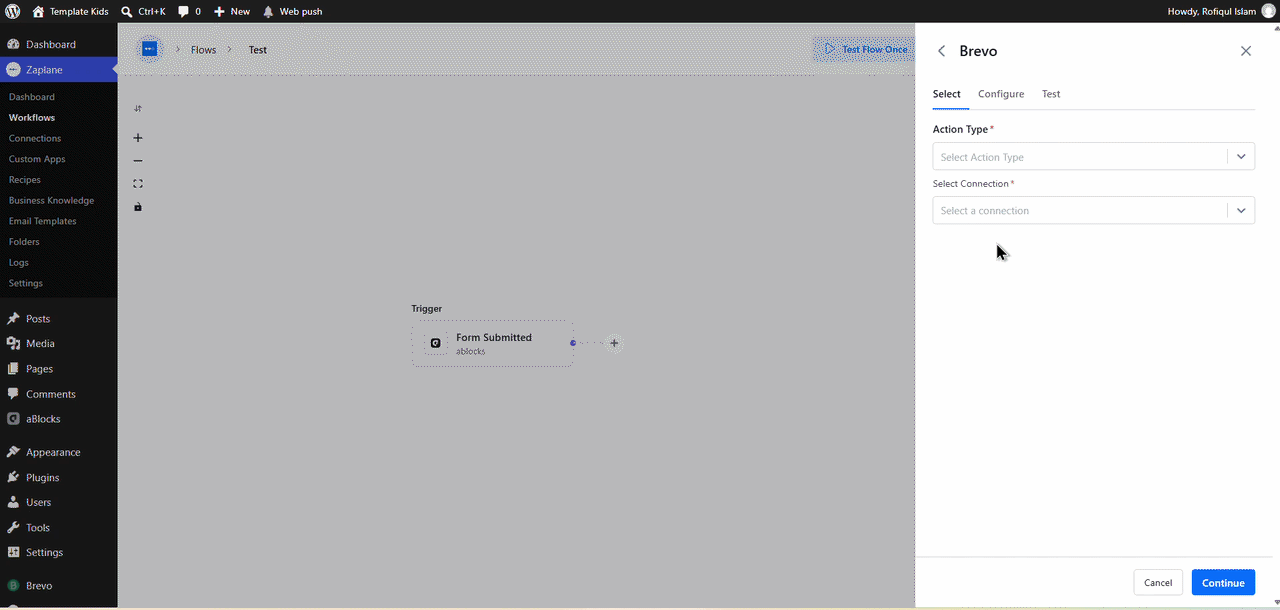
Task: Open Web push in admin bar
Action: [292, 11]
